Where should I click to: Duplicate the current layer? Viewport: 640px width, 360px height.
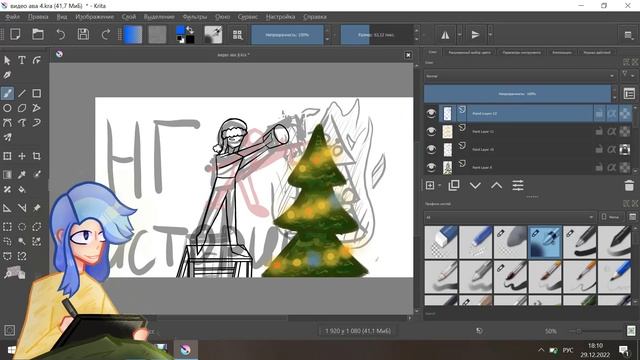click(453, 186)
